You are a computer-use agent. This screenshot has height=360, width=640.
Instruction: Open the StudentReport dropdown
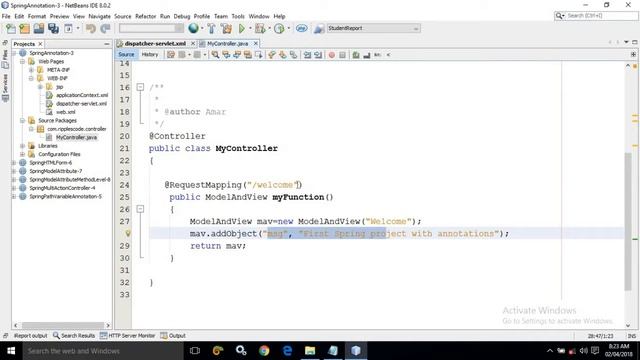point(373,28)
